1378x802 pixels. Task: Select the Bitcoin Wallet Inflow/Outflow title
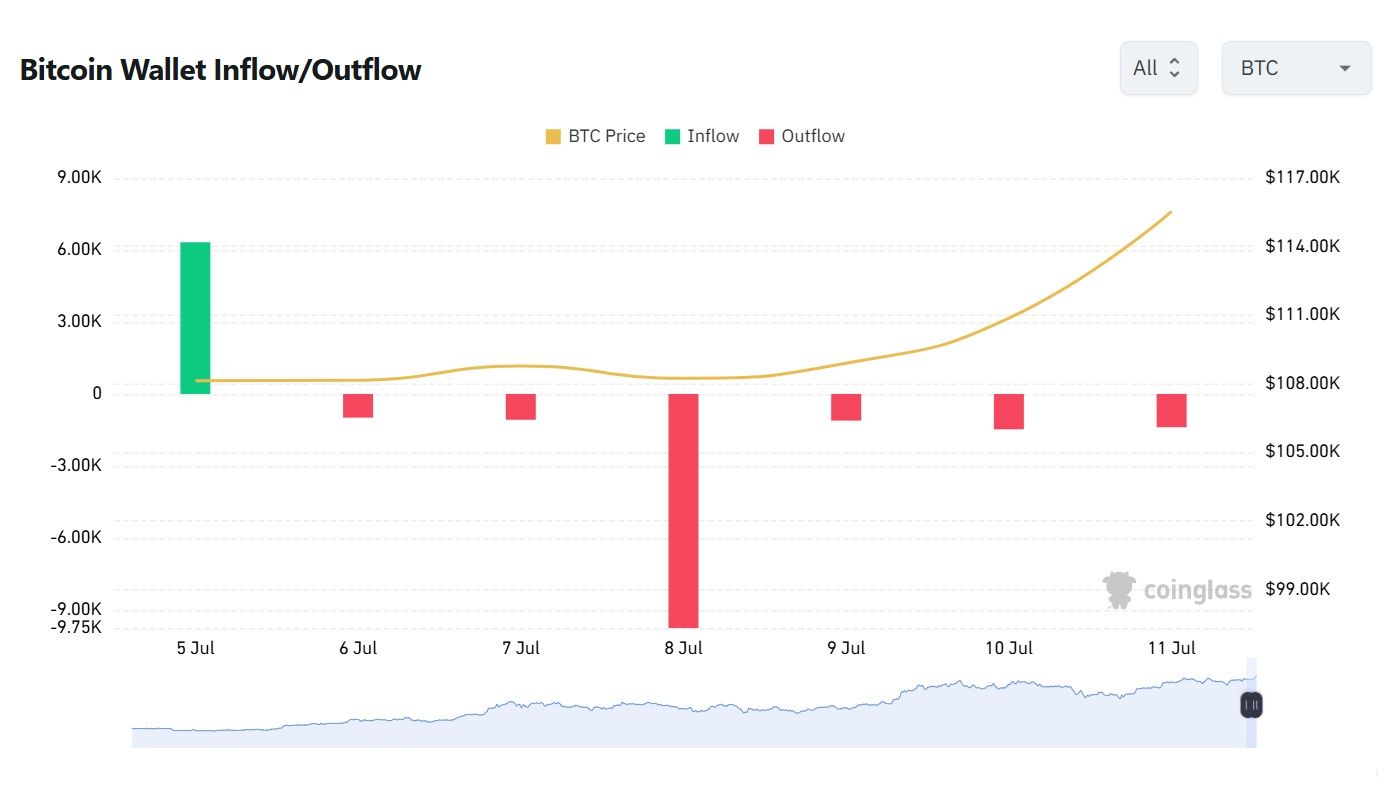pyautogui.click(x=220, y=69)
